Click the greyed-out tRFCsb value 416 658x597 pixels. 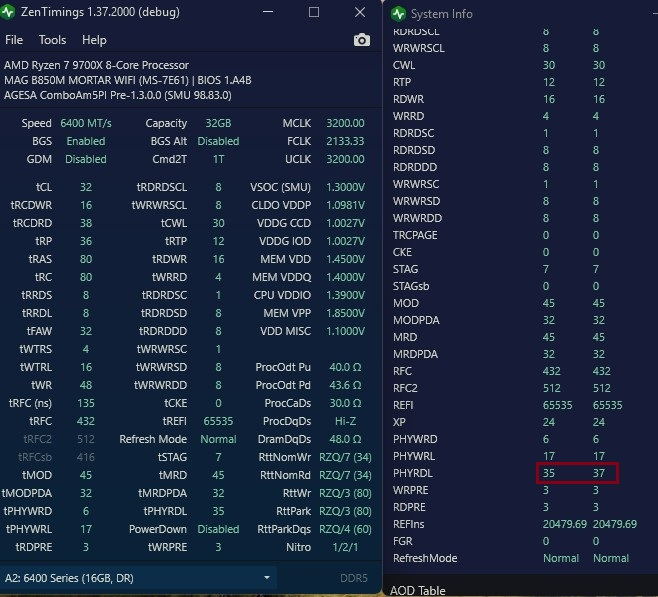(x=86, y=457)
